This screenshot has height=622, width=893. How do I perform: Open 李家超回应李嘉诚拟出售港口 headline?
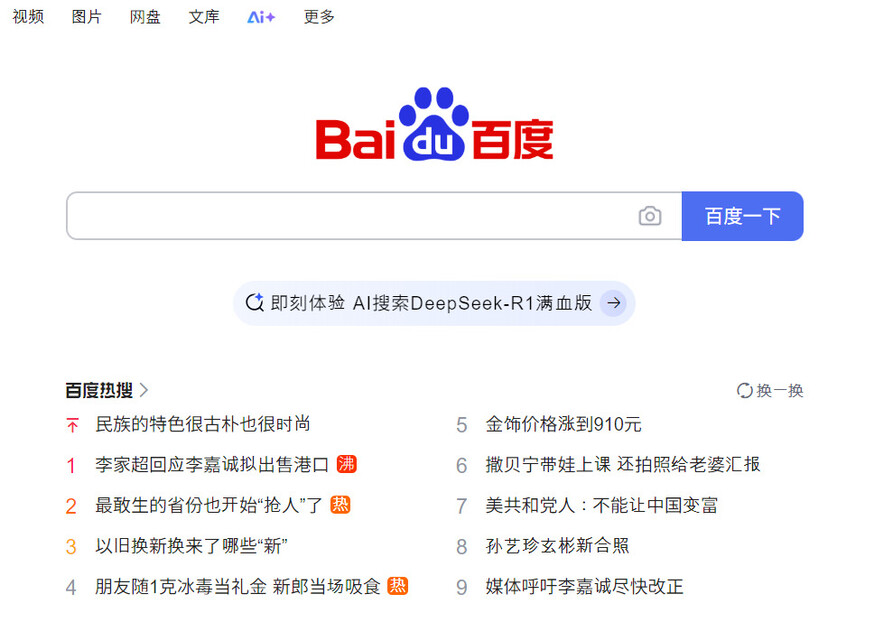pos(212,465)
